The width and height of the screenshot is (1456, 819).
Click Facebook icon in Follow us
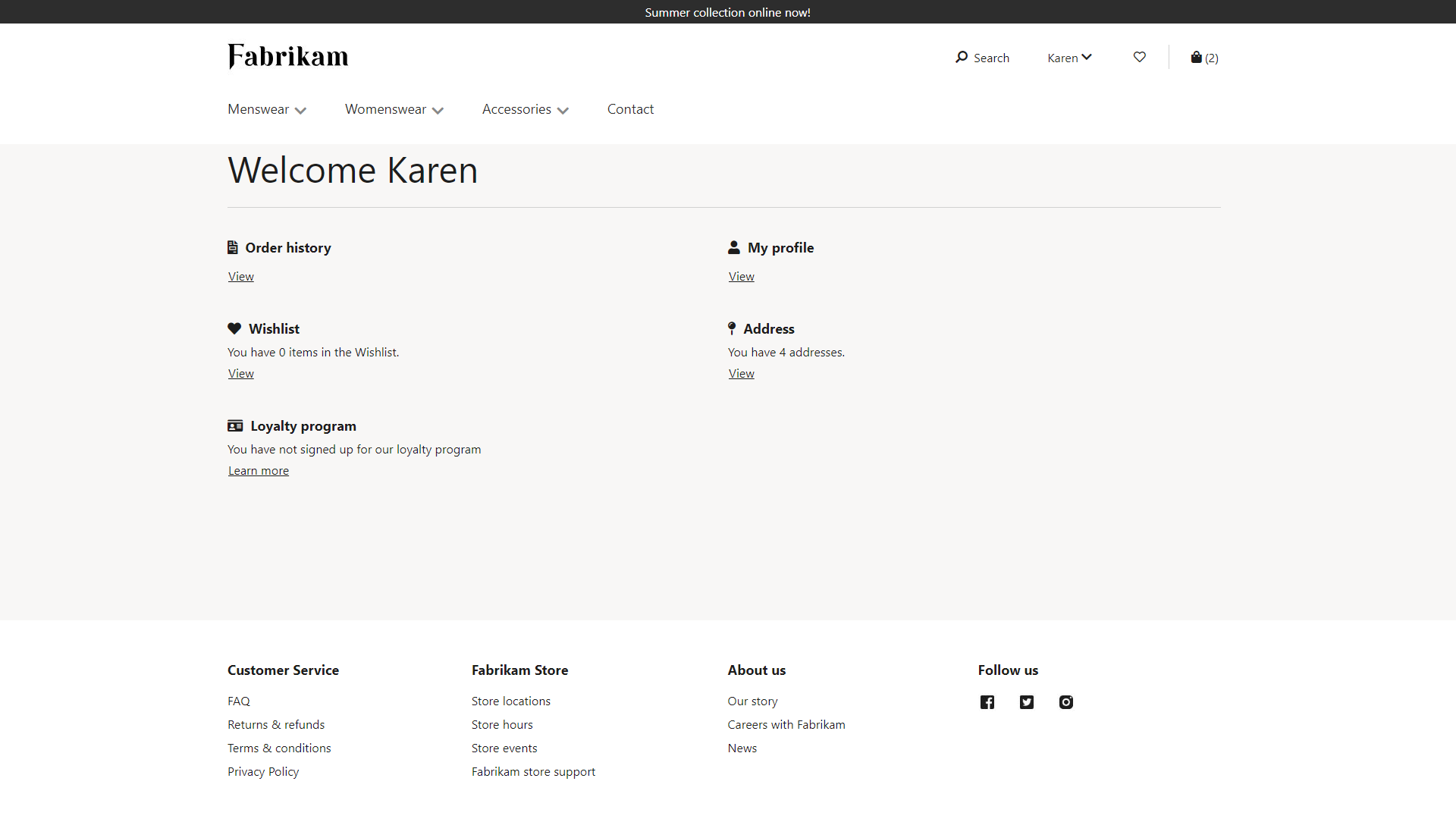click(x=987, y=701)
